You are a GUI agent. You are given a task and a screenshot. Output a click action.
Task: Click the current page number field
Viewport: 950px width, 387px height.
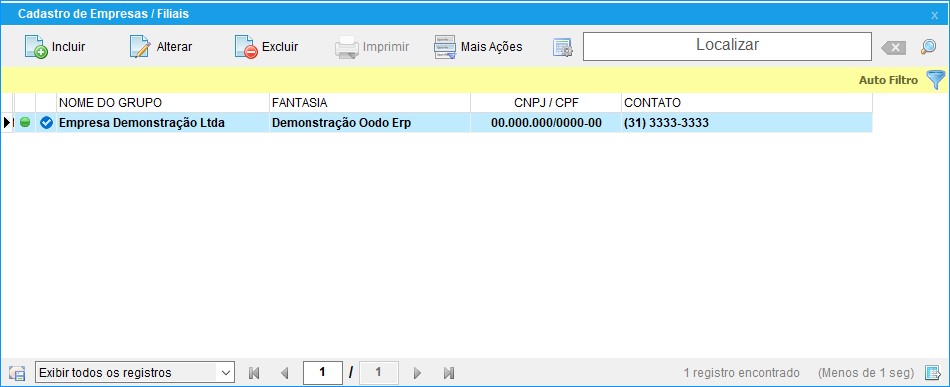pyautogui.click(x=322, y=372)
